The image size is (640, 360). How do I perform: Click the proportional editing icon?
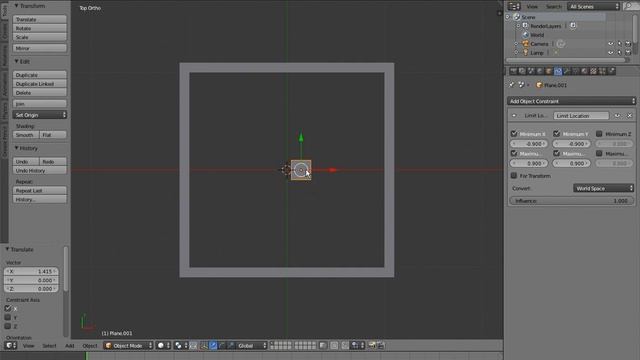click(334, 345)
